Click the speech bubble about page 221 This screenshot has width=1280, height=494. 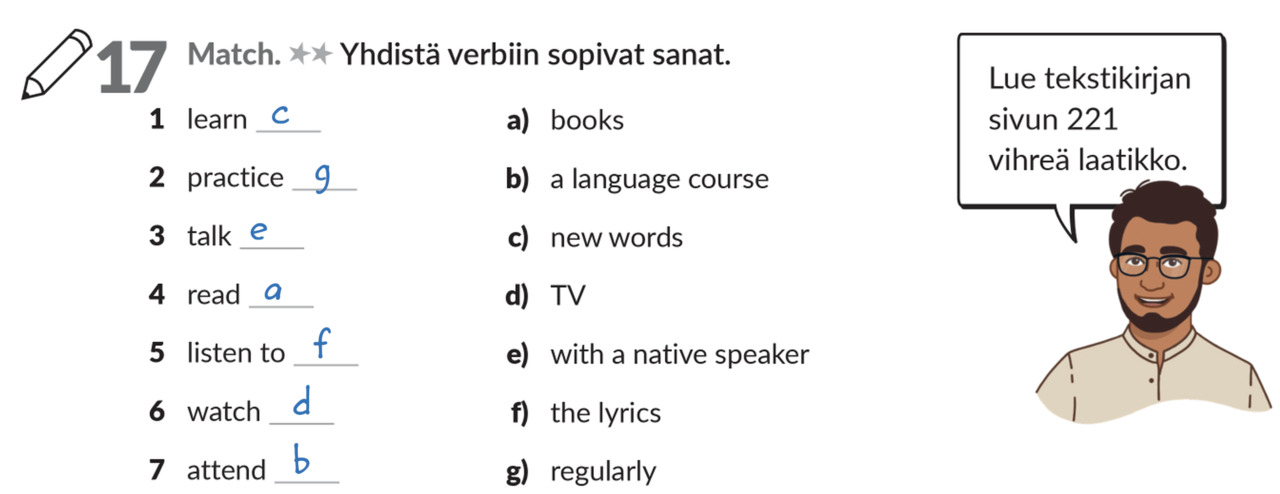coord(1090,119)
